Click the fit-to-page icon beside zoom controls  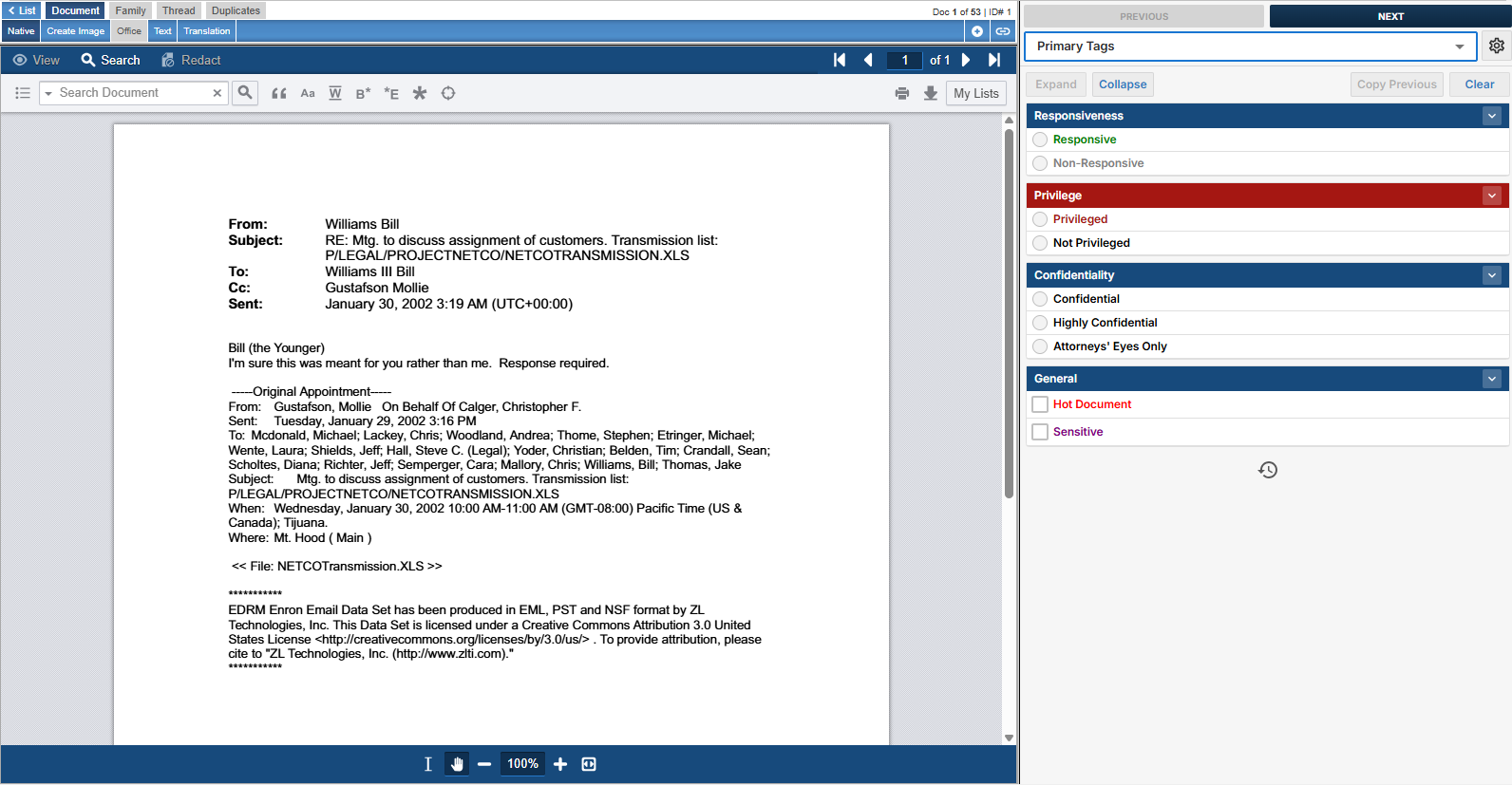pos(589,764)
